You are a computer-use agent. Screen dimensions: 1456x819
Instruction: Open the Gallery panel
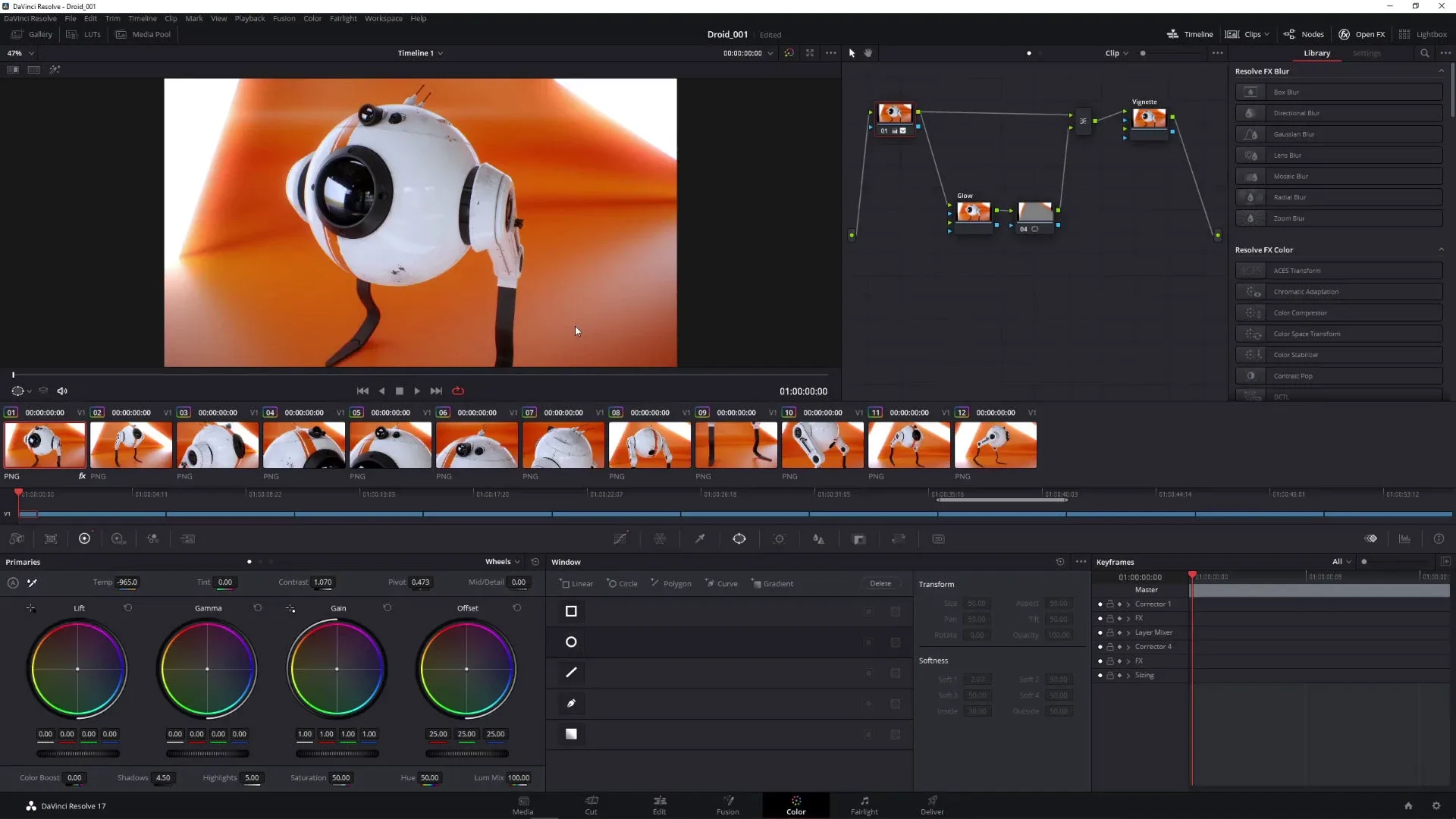click(x=32, y=34)
